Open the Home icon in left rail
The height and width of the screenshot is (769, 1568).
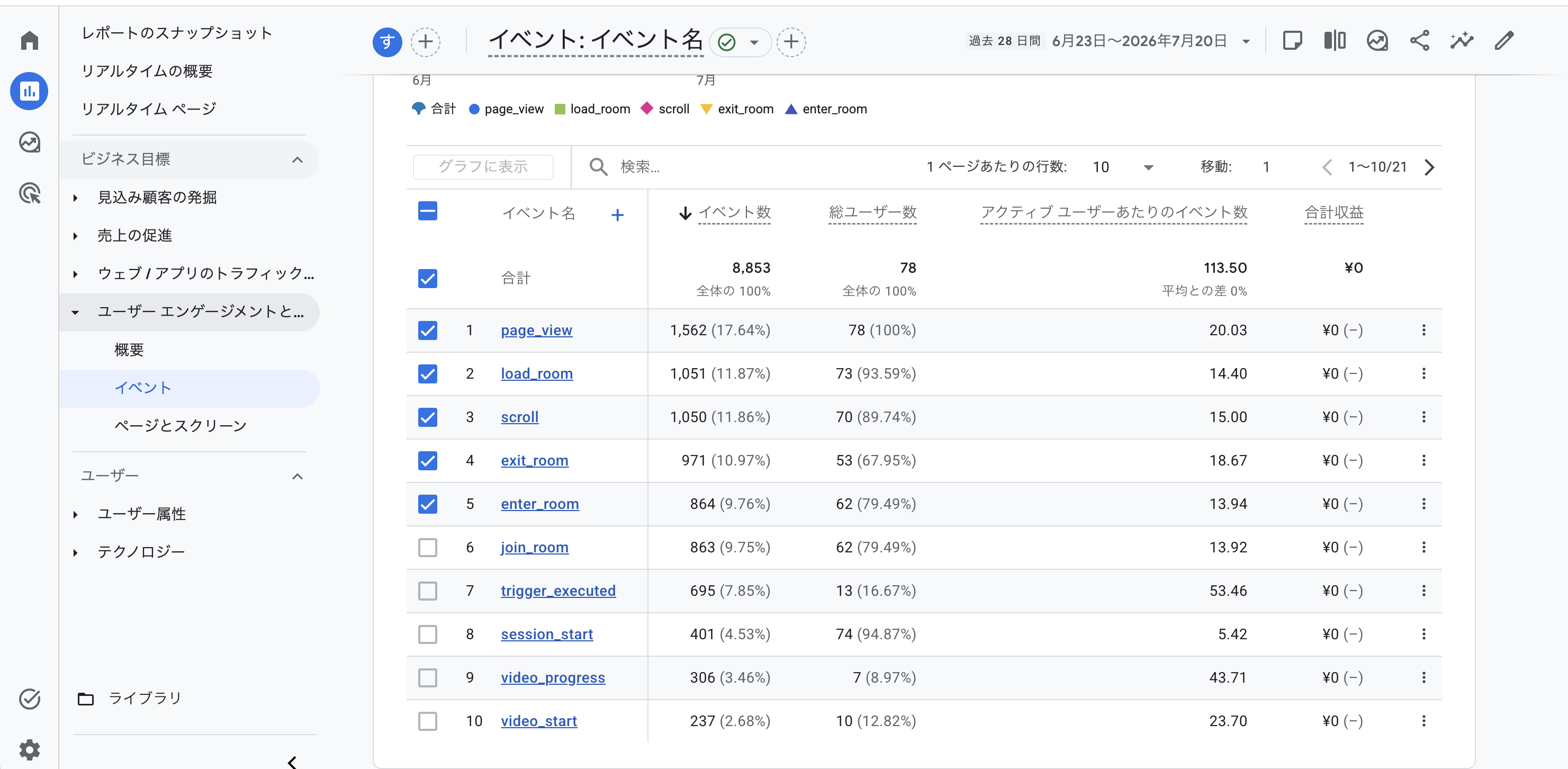[x=29, y=41]
